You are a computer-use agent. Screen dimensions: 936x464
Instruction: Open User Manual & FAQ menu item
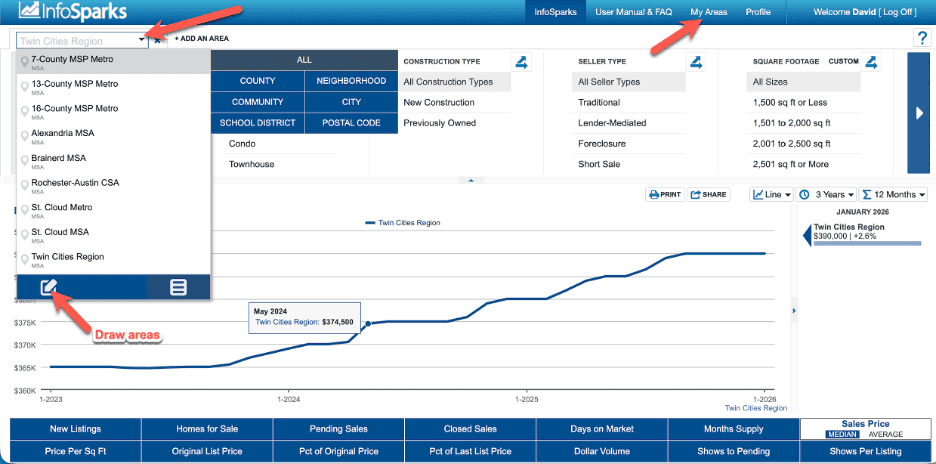point(635,12)
